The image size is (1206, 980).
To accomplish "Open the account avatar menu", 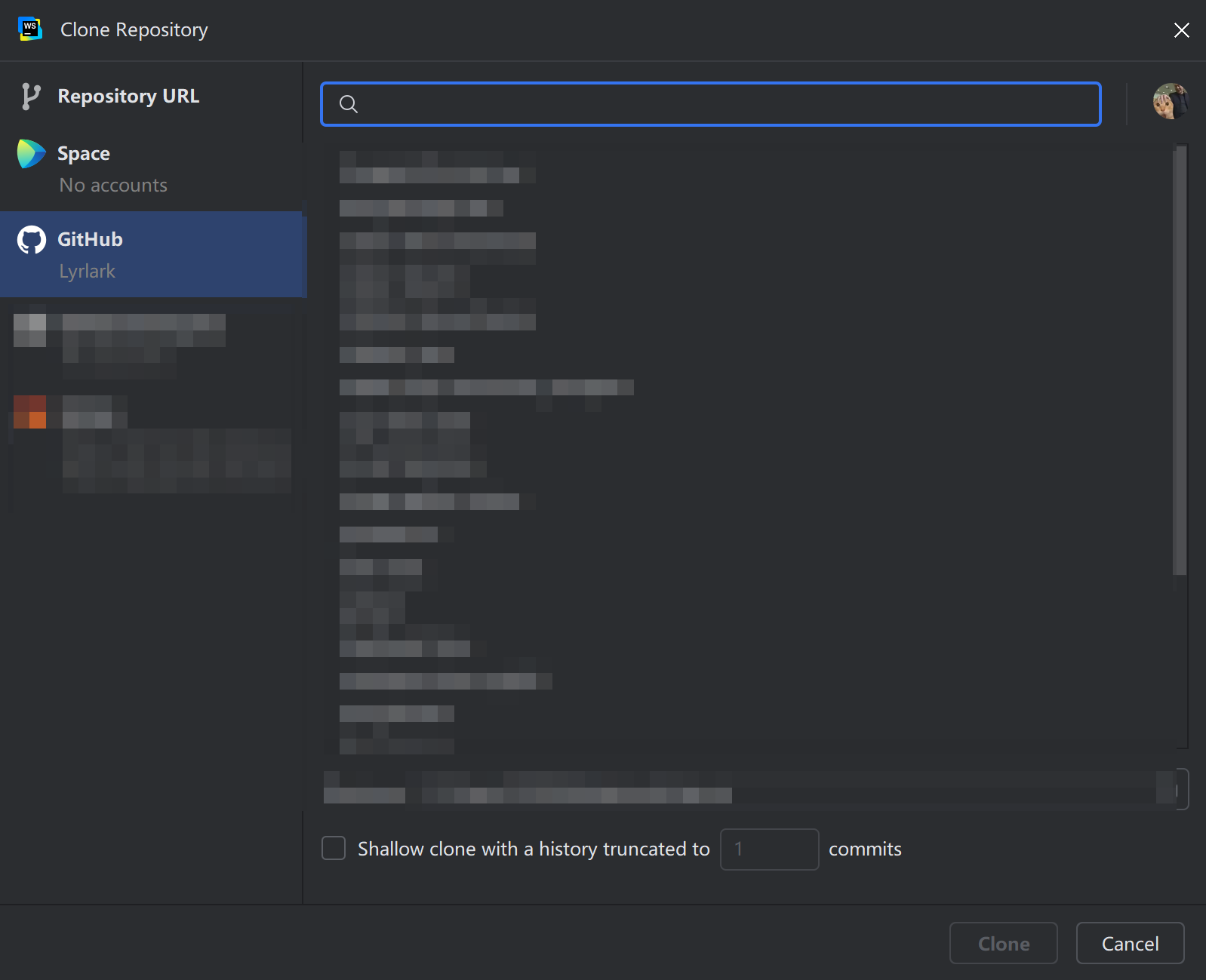I will pos(1170,102).
